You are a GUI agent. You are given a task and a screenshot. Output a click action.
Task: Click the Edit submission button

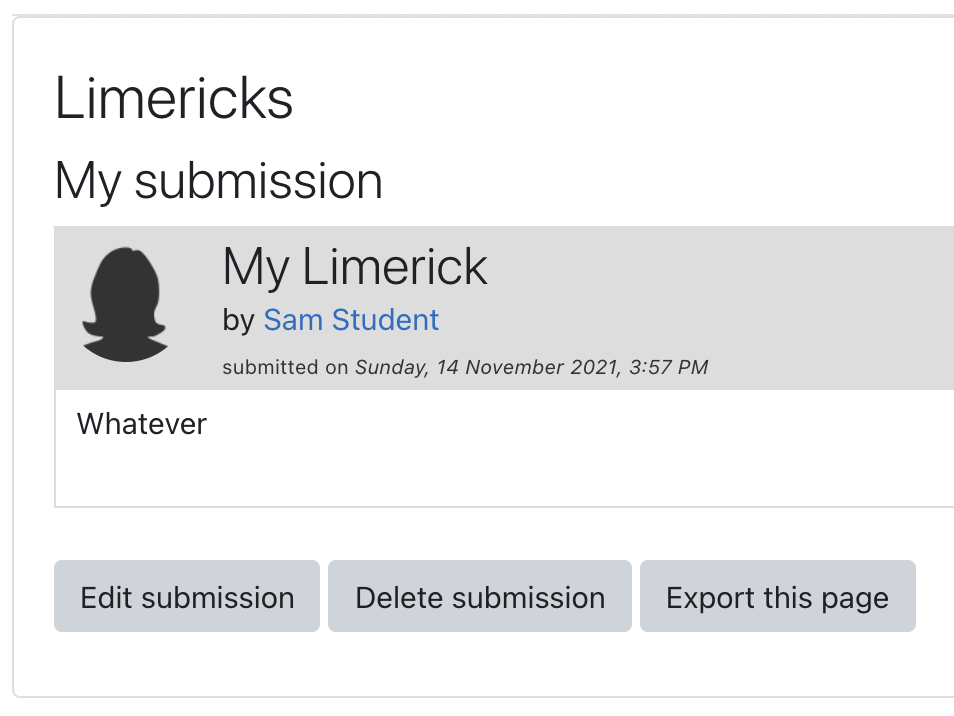(x=187, y=596)
